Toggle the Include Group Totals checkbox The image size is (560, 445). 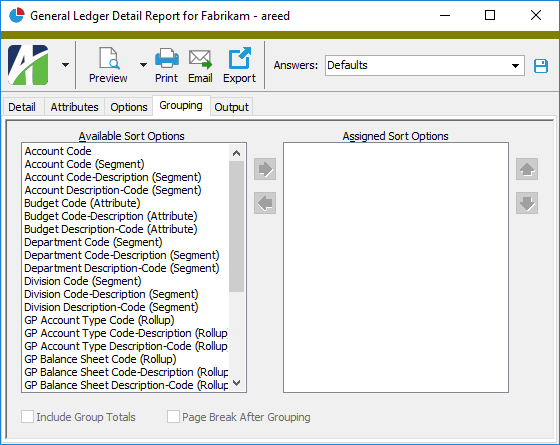pyautogui.click(x=28, y=417)
